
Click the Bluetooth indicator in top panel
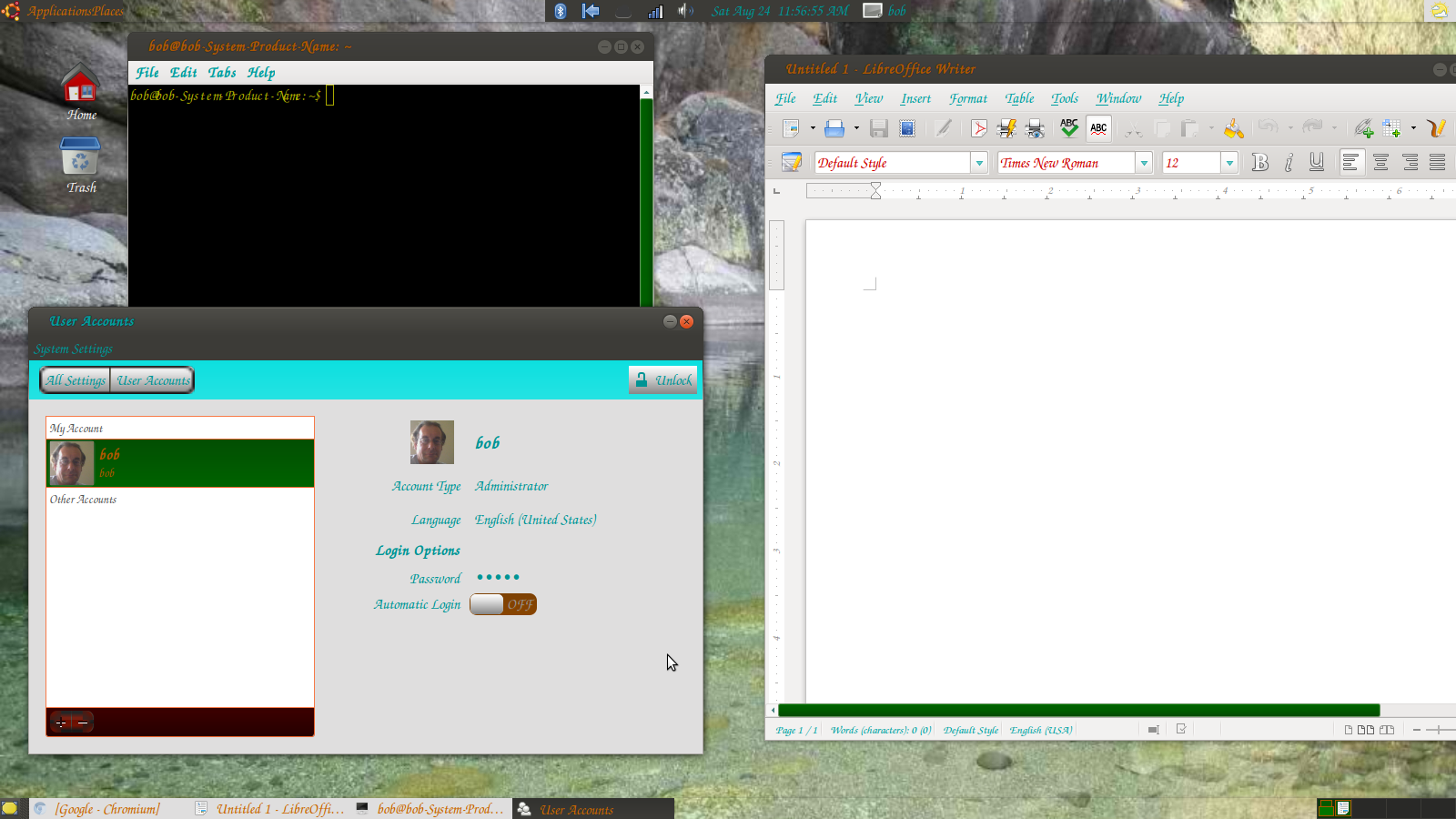coord(561,11)
